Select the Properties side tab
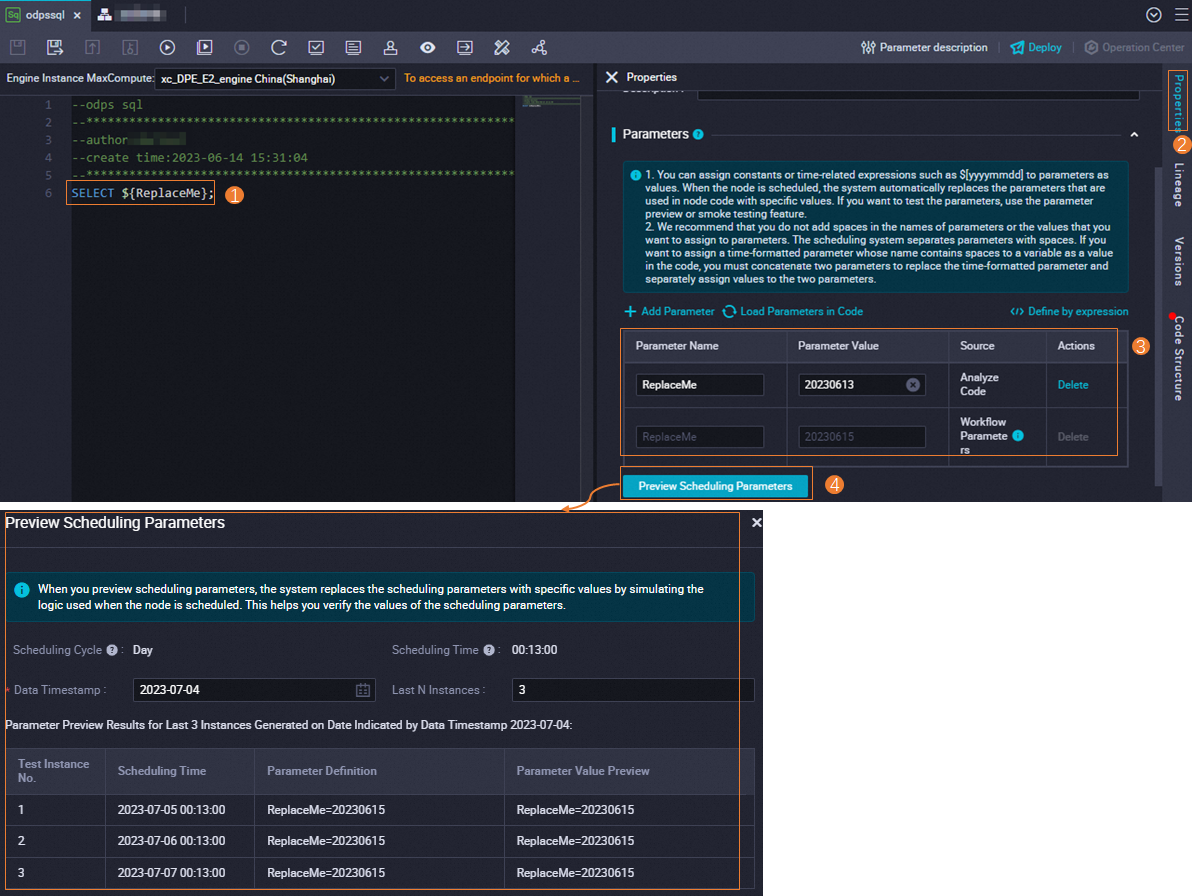The image size is (1199, 896). pos(1179,102)
